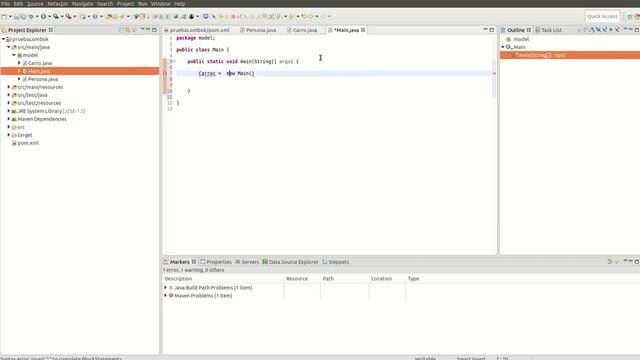This screenshot has width=640, height=360.
Task: Expand the target folder node
Action: 9,135
